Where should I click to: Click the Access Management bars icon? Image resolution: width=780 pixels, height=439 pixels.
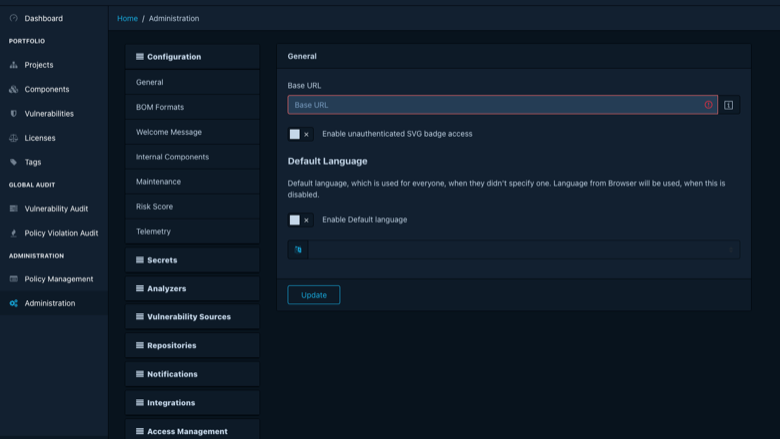click(140, 432)
